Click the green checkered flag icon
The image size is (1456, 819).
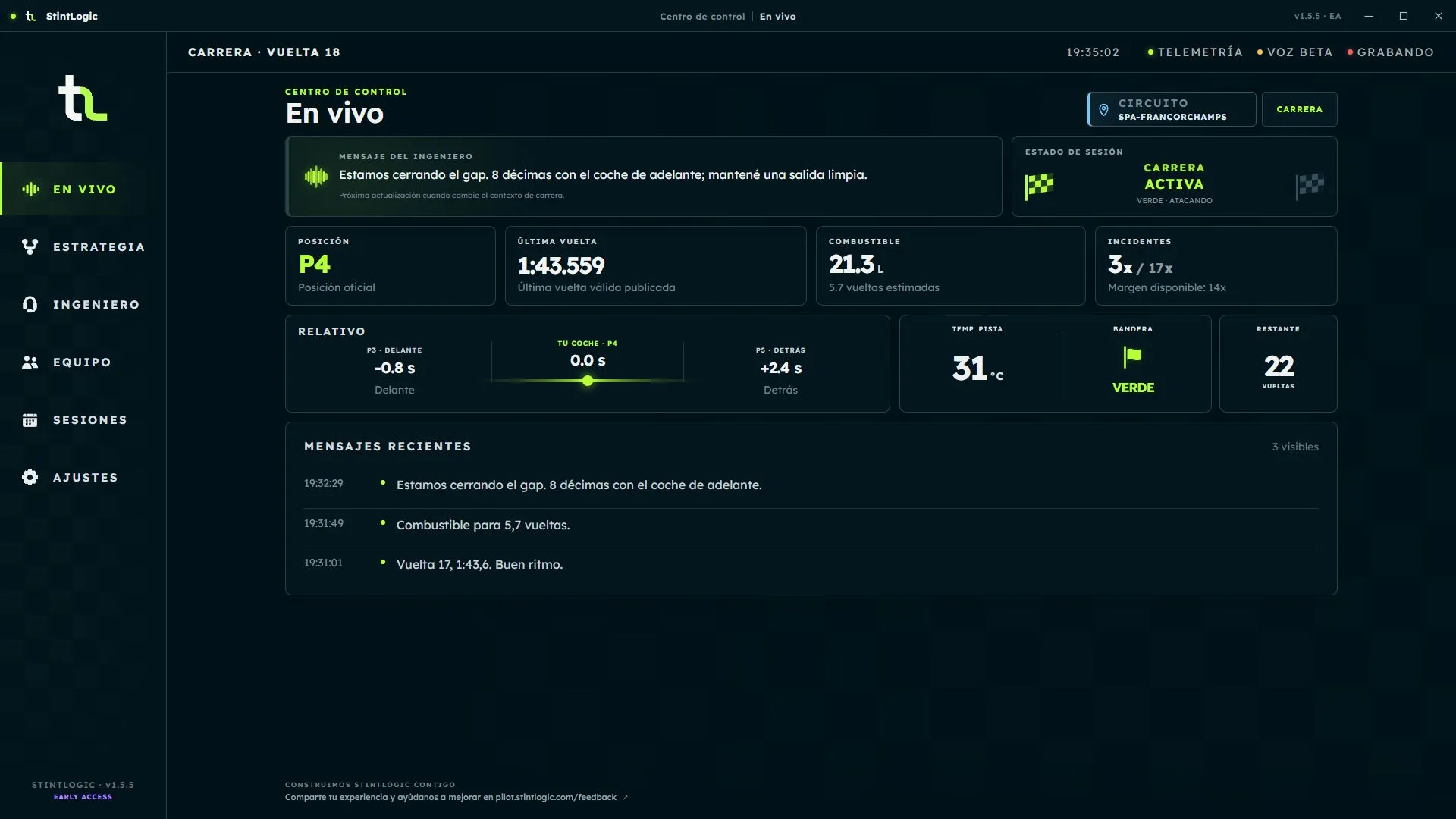click(1039, 186)
